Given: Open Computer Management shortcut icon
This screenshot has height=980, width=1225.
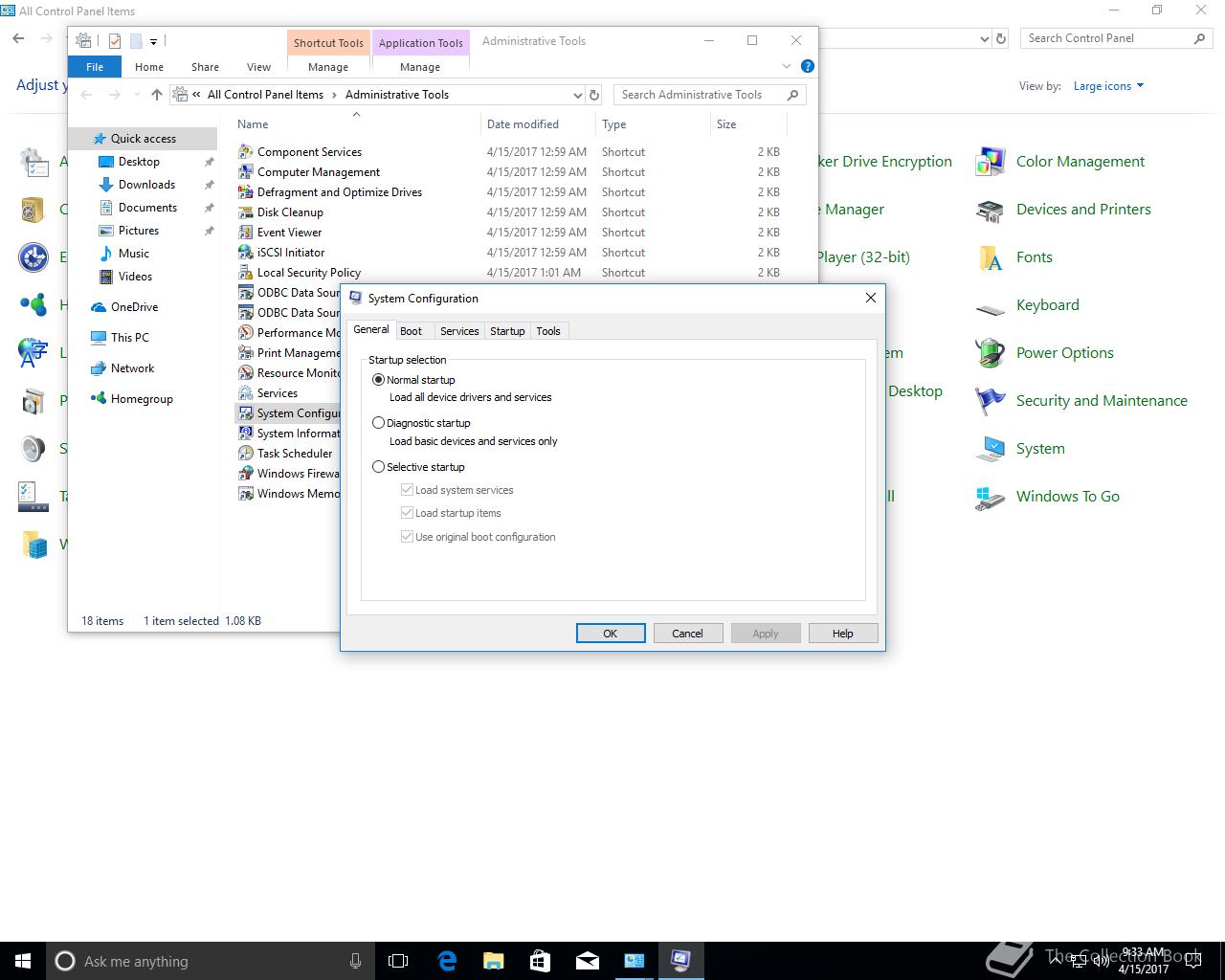Looking at the screenshot, I should (246, 171).
